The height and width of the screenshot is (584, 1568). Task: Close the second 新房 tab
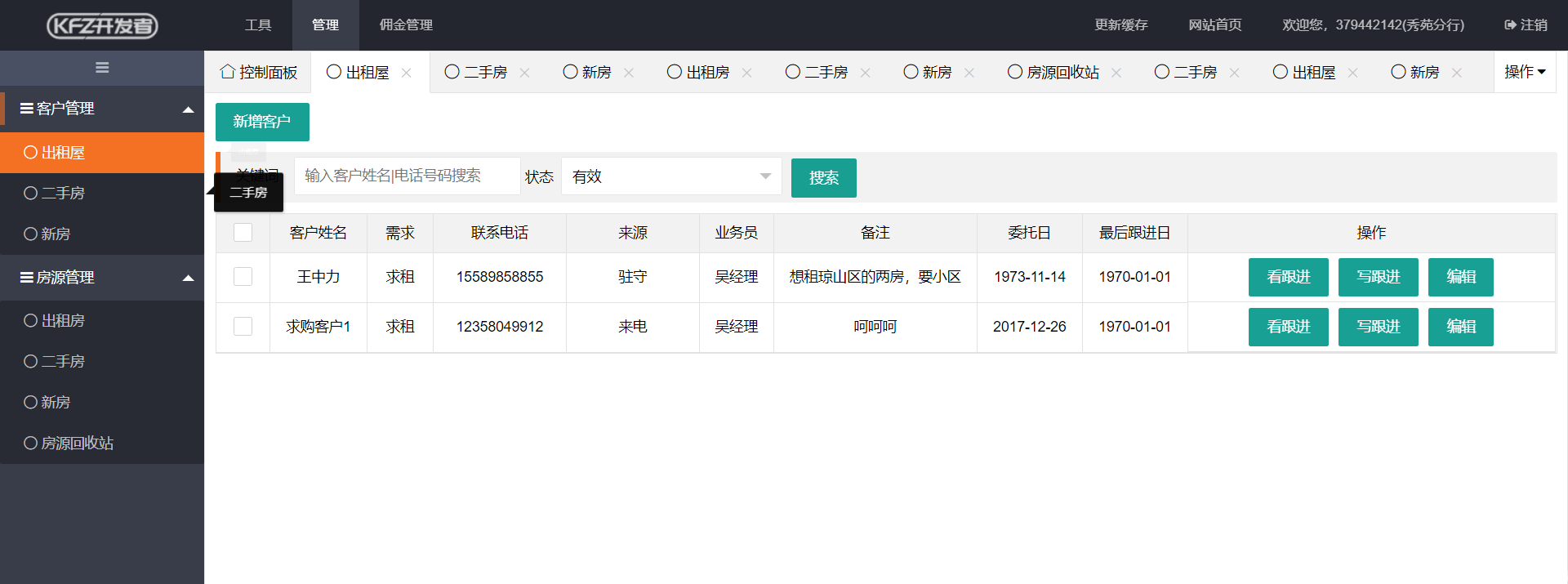[969, 73]
